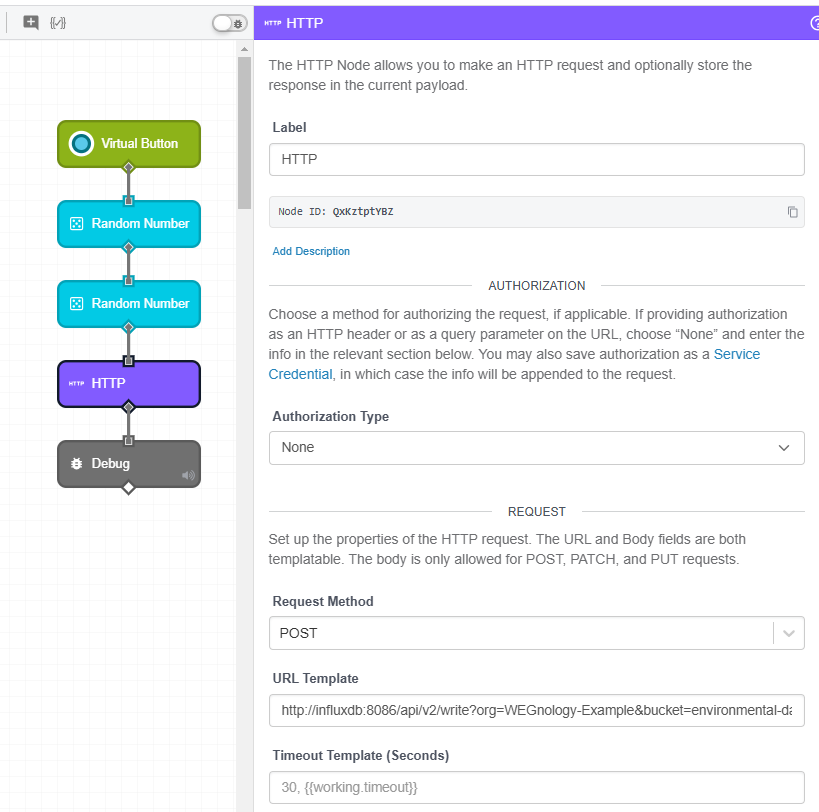Click the Virtual Button trigger circle icon
This screenshot has width=819, height=812.
click(x=81, y=144)
